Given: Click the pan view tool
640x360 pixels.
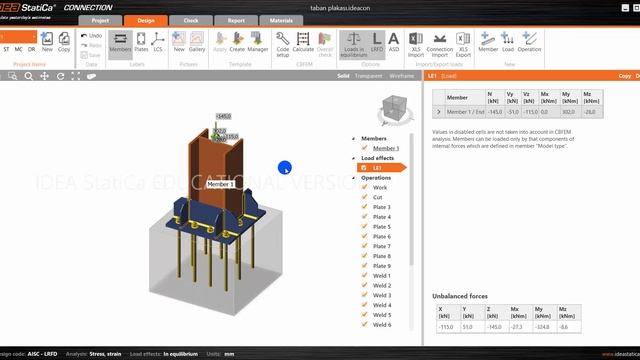Looking at the screenshot, I should (44, 76).
